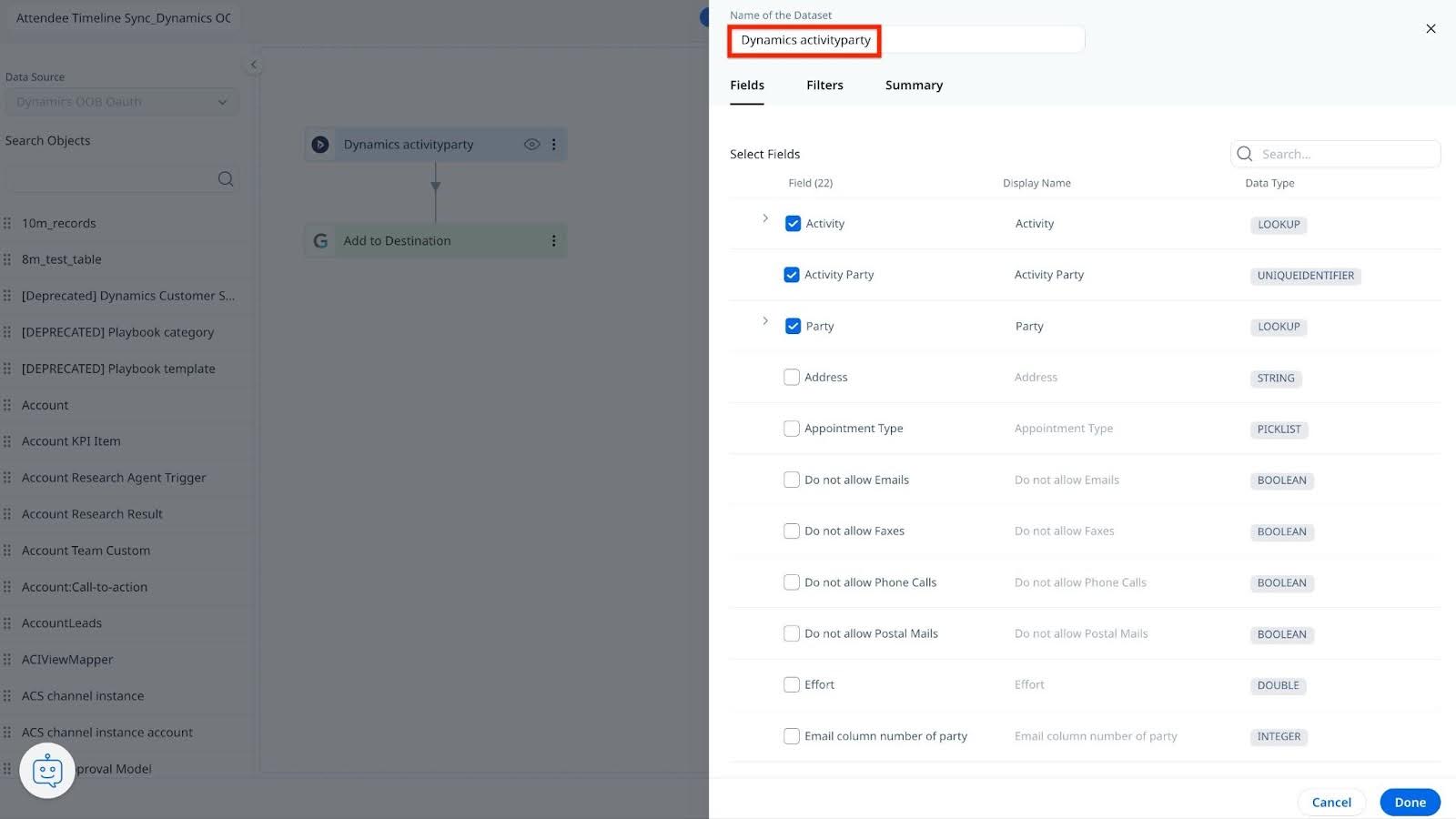Switch to the Summary tab
1456x819 pixels.
coord(914,85)
